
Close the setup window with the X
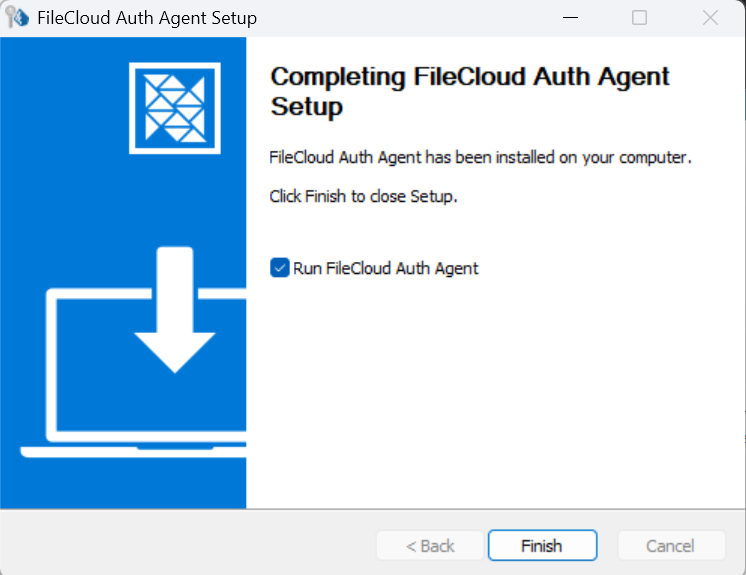(x=710, y=18)
